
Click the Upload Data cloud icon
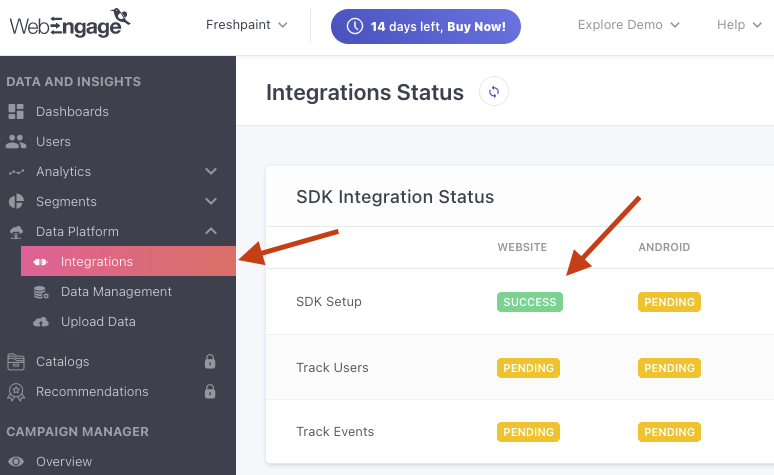click(41, 322)
